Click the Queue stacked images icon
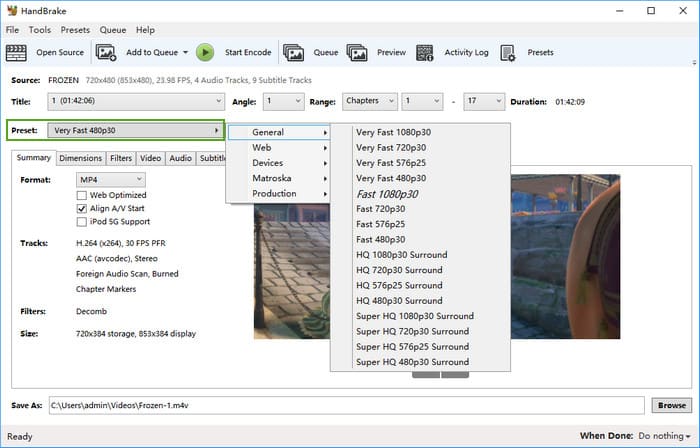This screenshot has height=448, width=700. coord(294,53)
